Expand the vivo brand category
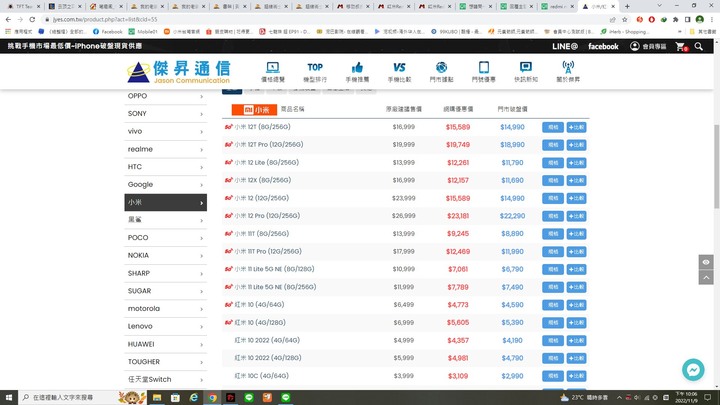The width and height of the screenshot is (720, 405). (x=165, y=131)
